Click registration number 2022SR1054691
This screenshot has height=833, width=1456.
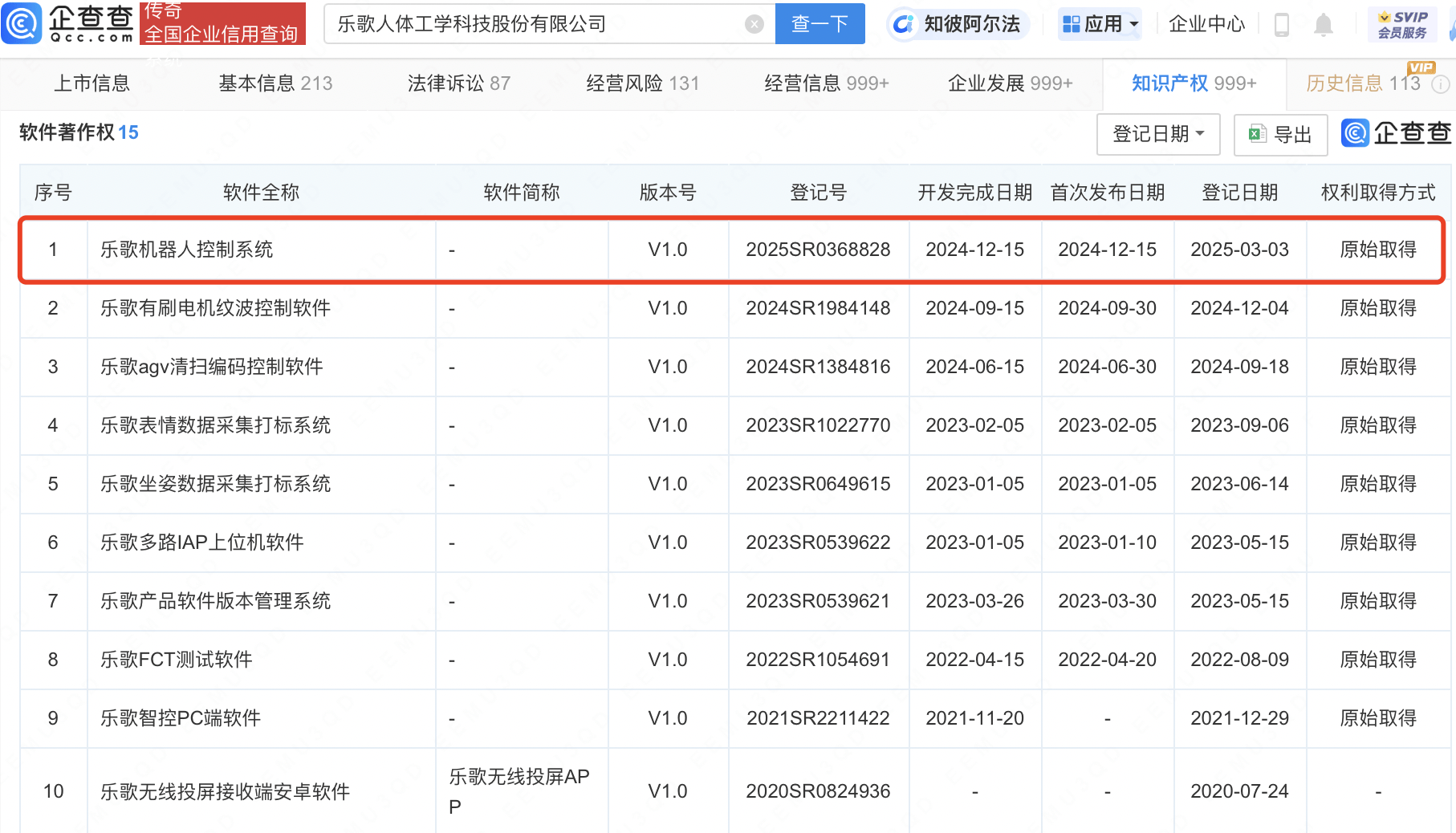(818, 660)
